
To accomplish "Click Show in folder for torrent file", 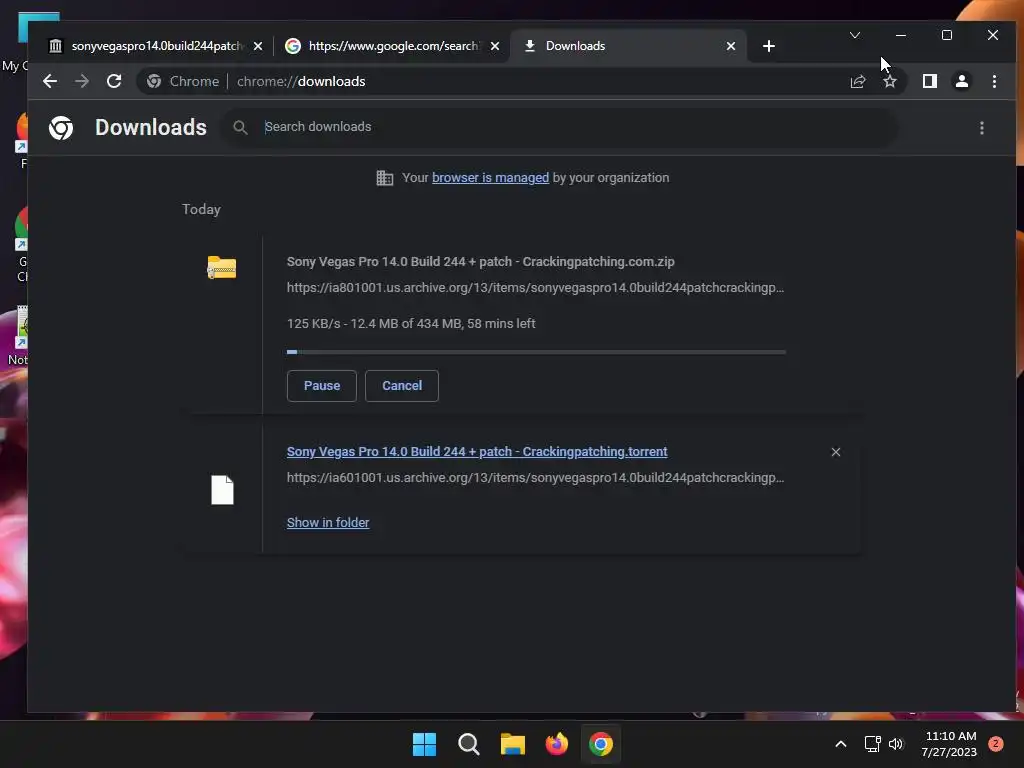I will click(x=328, y=522).
